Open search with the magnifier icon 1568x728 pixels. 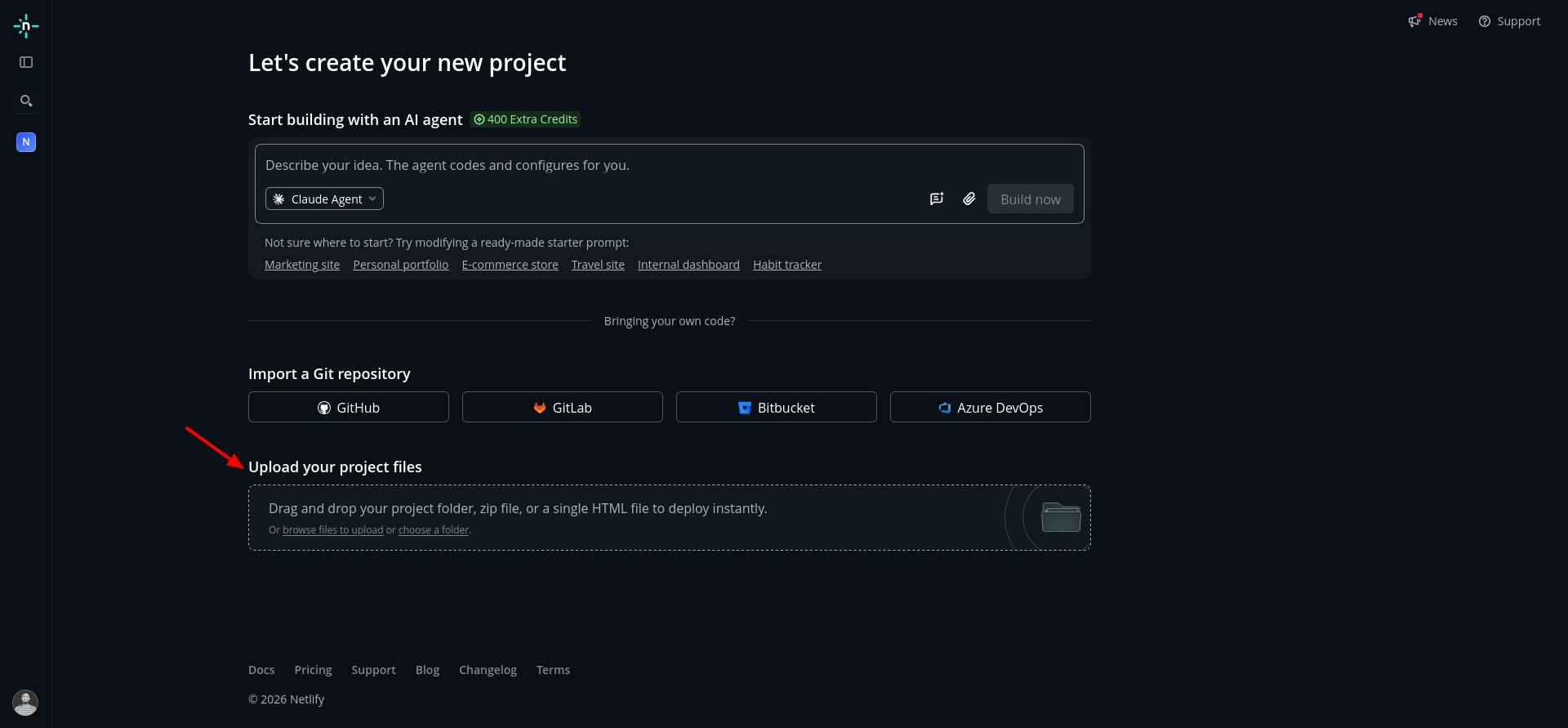[x=26, y=101]
